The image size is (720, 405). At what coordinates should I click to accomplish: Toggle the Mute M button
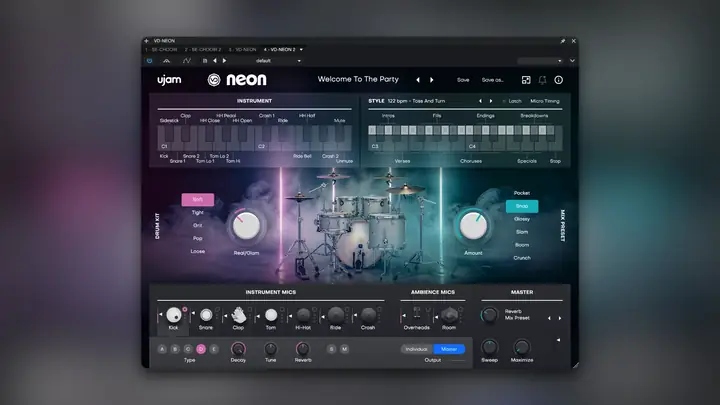tap(344, 349)
